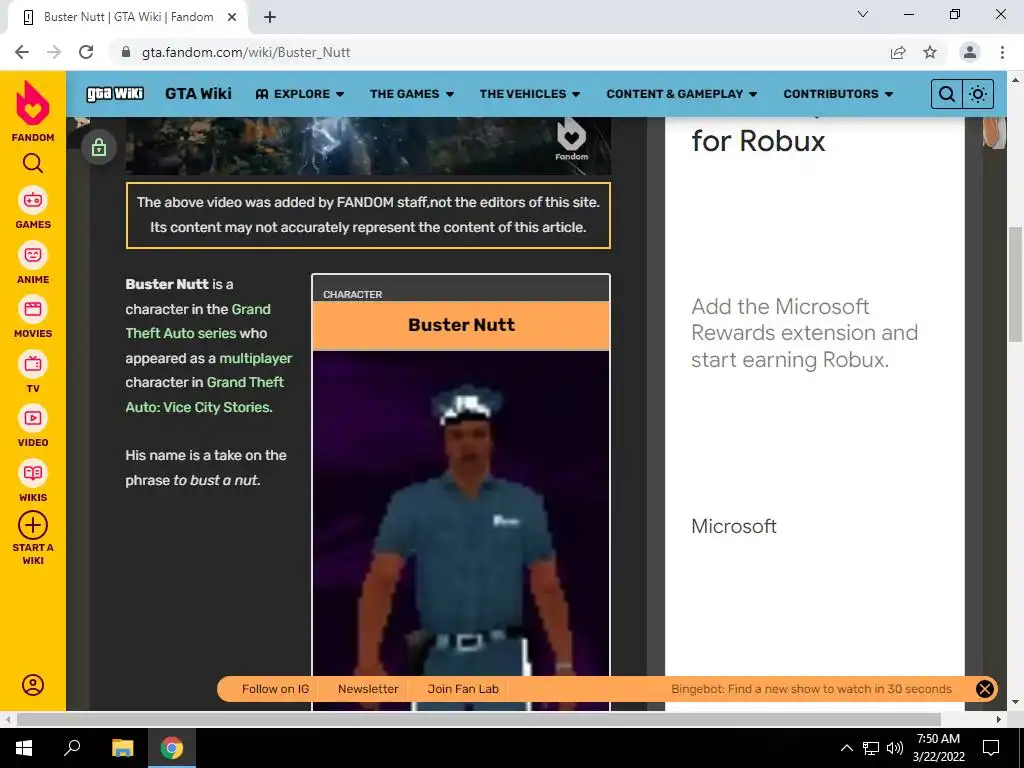The width and height of the screenshot is (1024, 768).
Task: Reload the page in Chrome
Action: tap(86, 52)
